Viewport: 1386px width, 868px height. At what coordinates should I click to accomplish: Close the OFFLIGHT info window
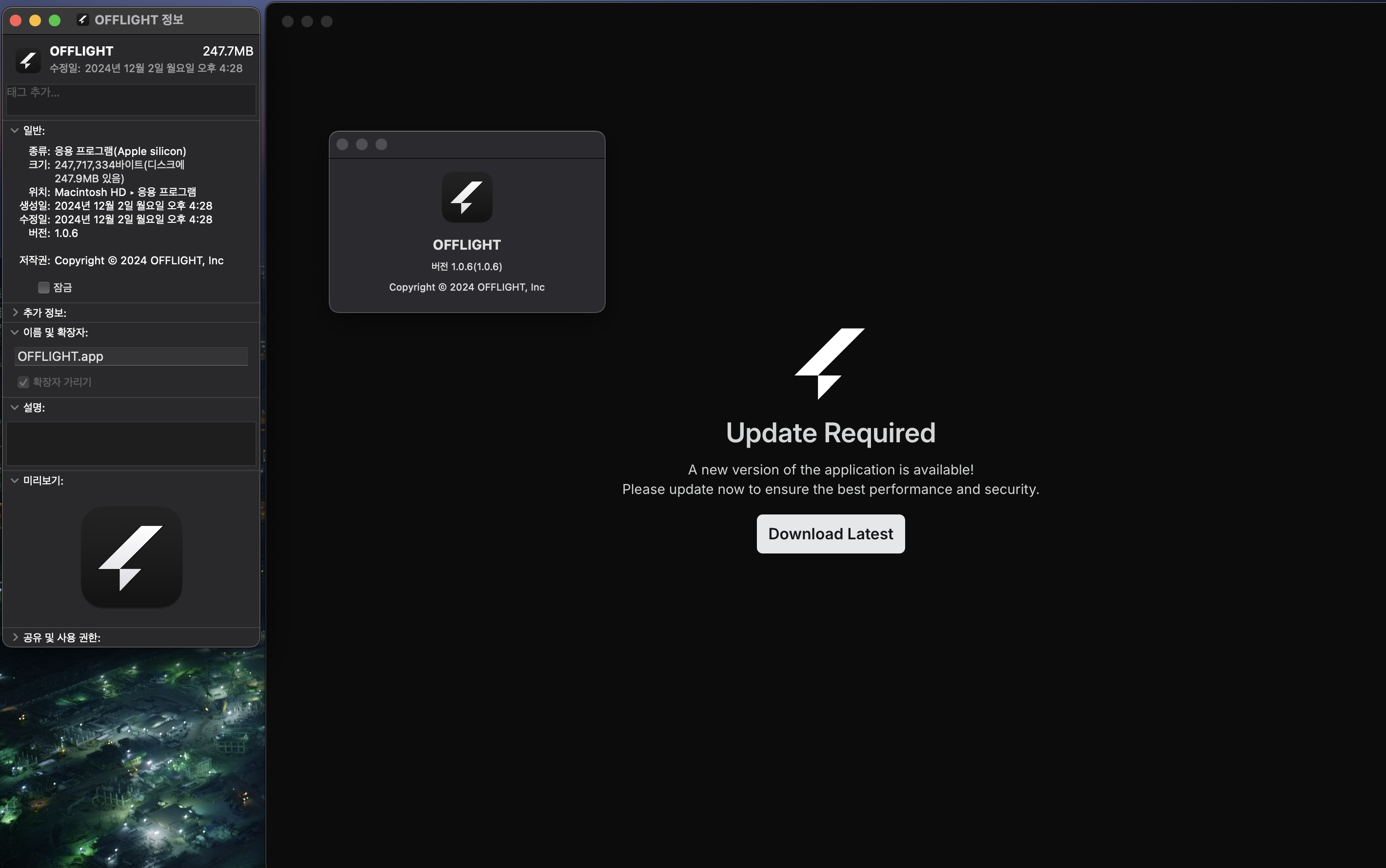point(16,20)
